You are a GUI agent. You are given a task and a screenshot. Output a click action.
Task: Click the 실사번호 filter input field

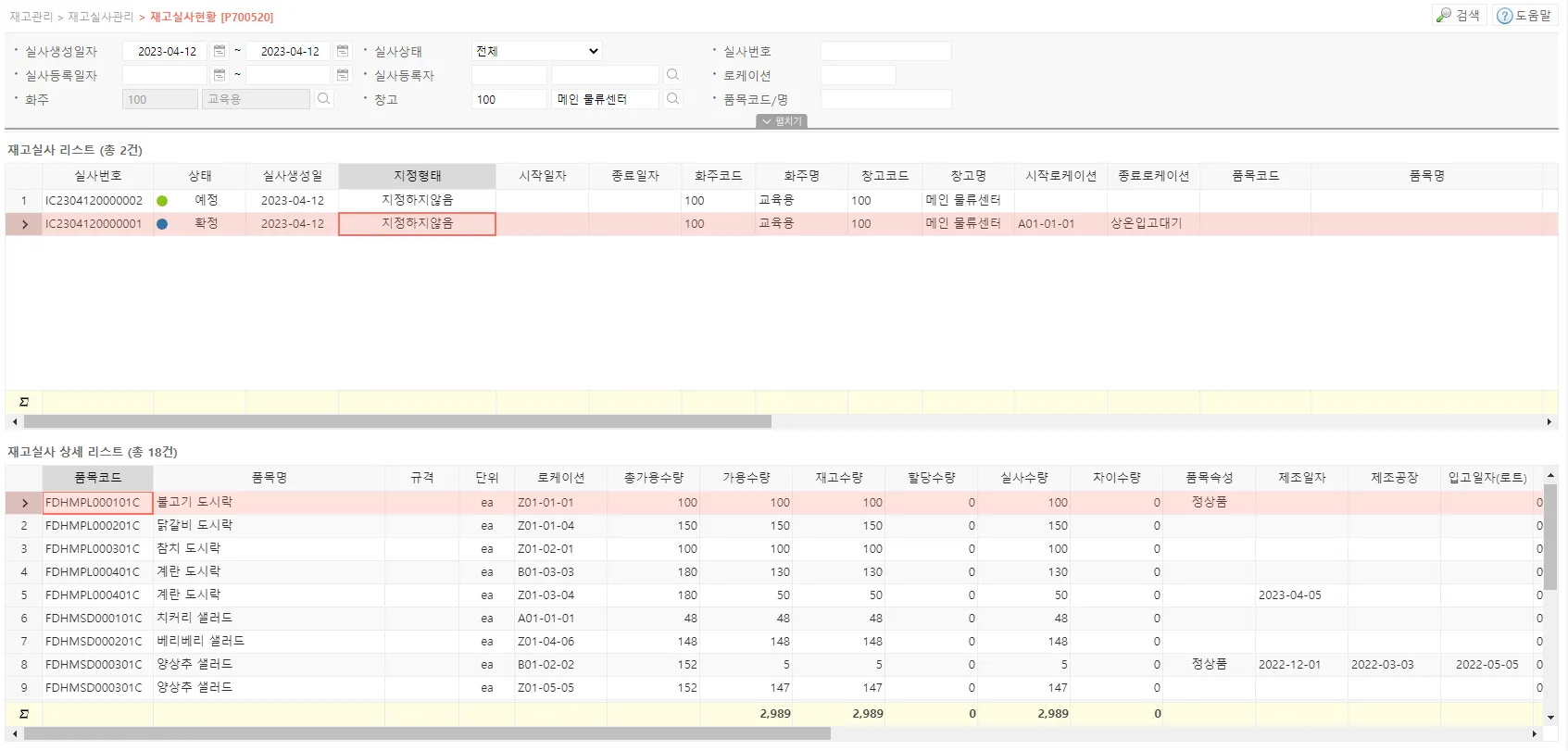885,51
